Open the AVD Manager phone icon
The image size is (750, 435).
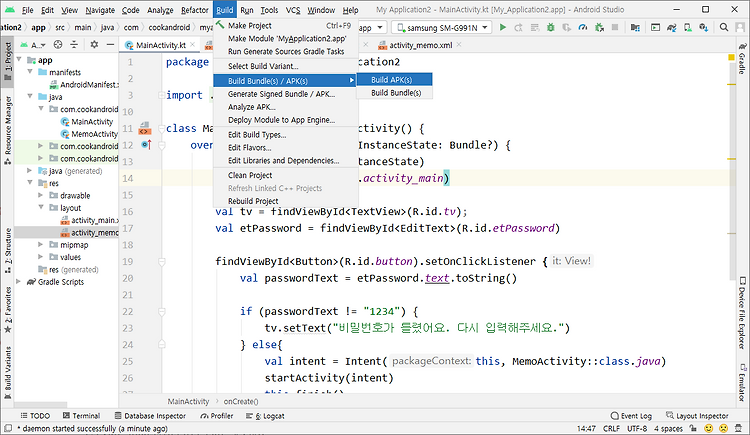click(687, 27)
